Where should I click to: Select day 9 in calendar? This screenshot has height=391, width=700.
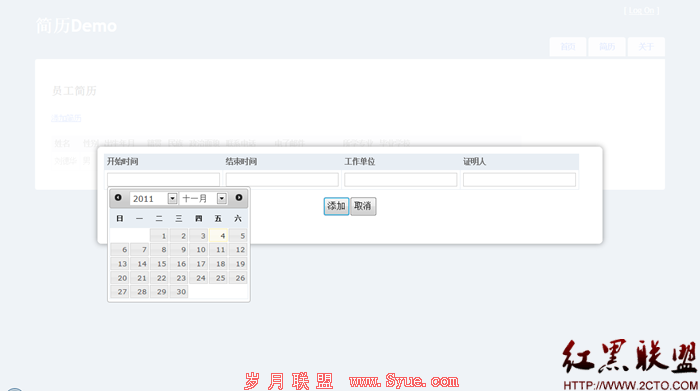click(x=179, y=250)
